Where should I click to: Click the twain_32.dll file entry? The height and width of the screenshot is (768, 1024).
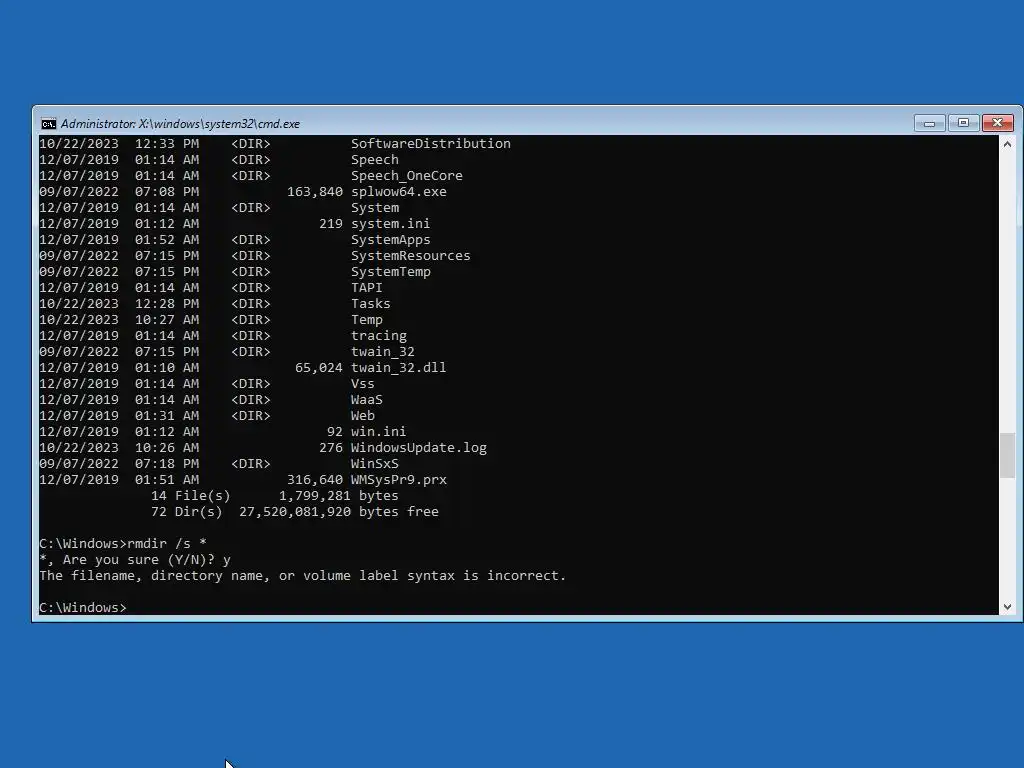tap(243, 368)
